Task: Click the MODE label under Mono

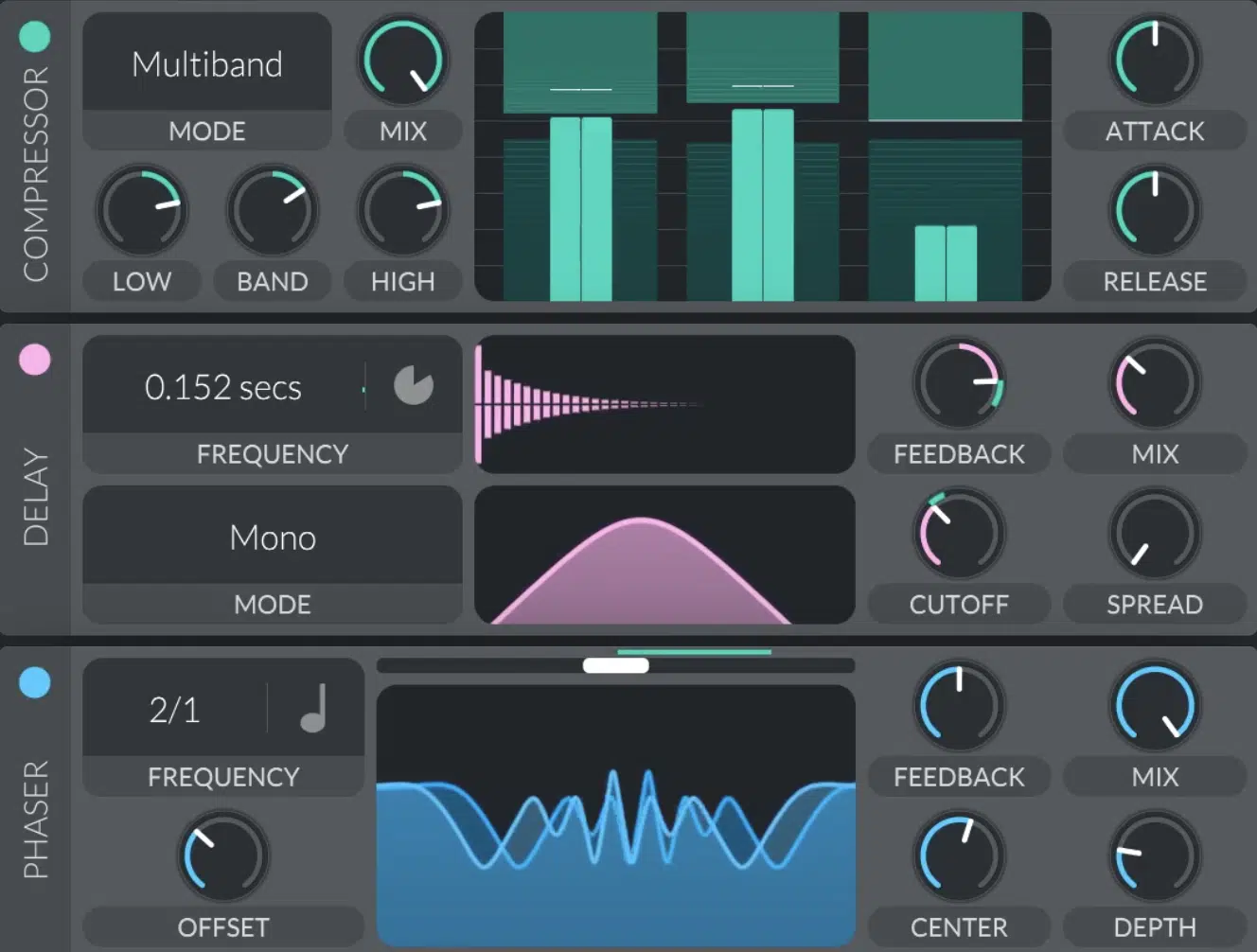Action: (x=273, y=604)
